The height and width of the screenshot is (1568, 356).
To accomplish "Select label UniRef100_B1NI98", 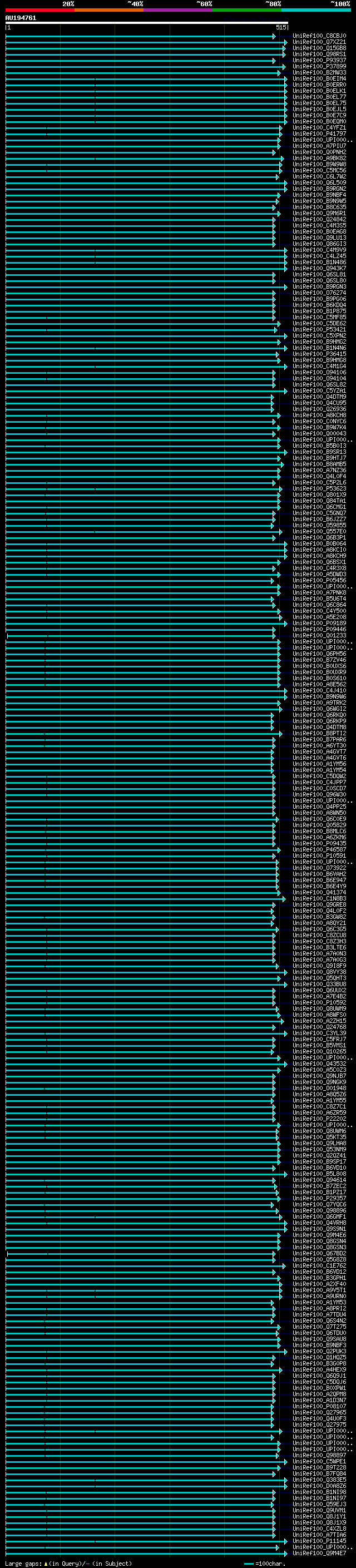I will [319, 1492].
